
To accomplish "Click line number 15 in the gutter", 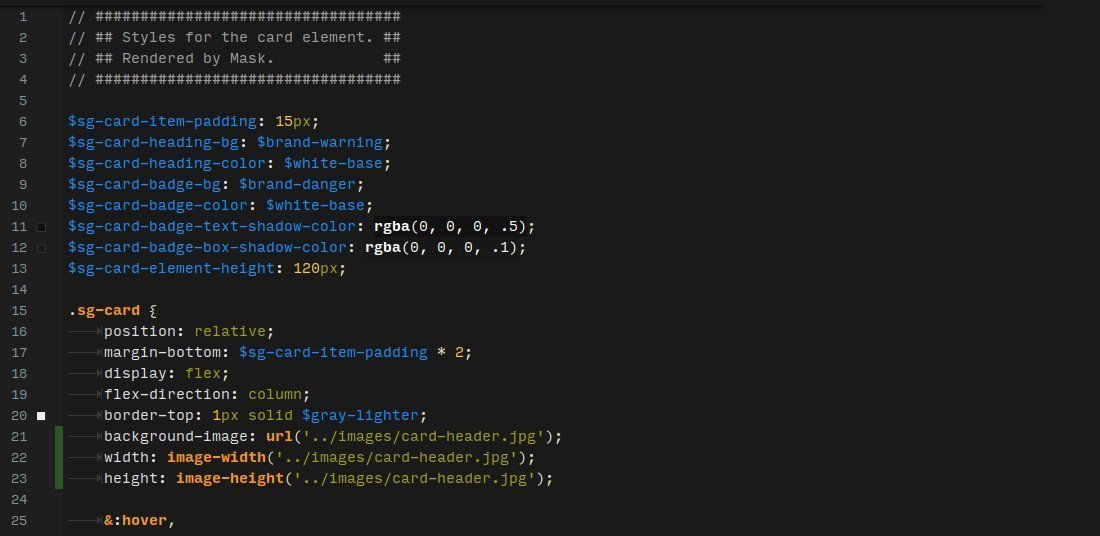I will pyautogui.click(x=19, y=311).
